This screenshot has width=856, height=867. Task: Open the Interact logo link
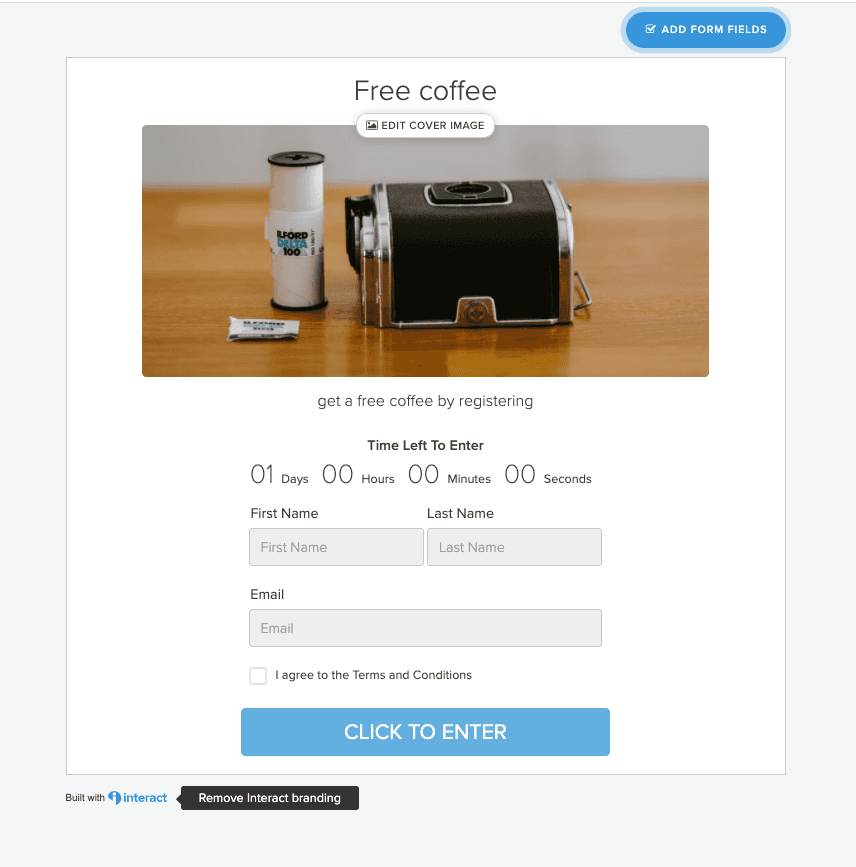pyautogui.click(x=137, y=797)
